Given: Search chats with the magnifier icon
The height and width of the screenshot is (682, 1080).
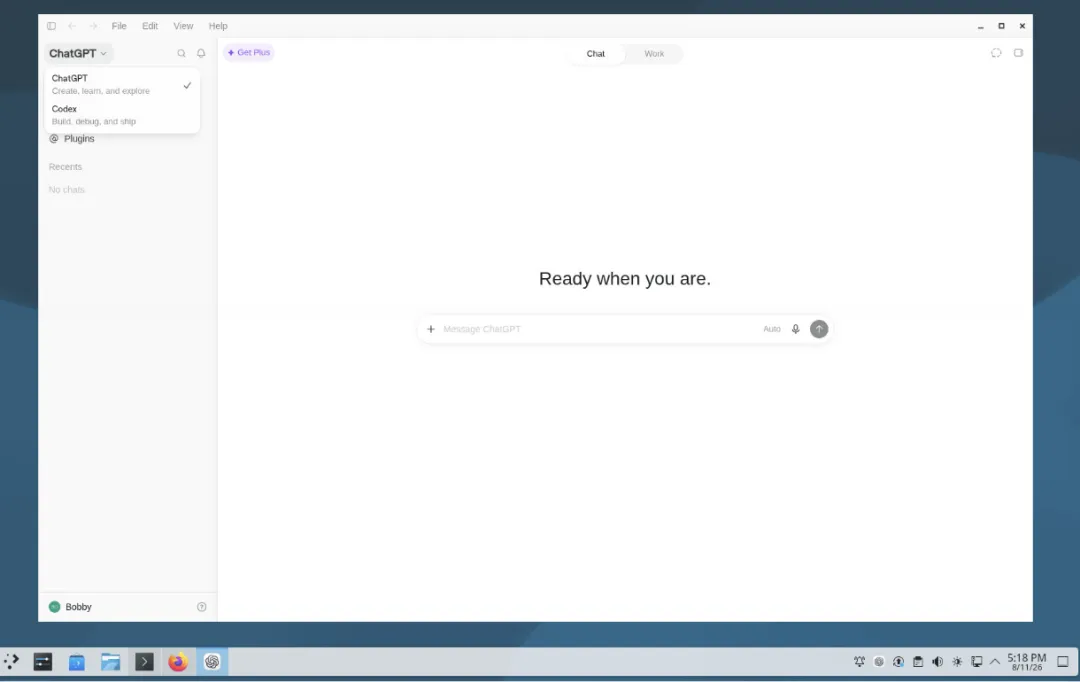Looking at the screenshot, I should 181,53.
